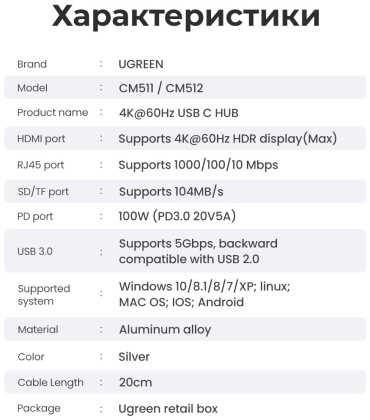Image resolution: width=370 pixels, height=420 pixels.
Task: Click the Supported system label
Action: coord(44,295)
